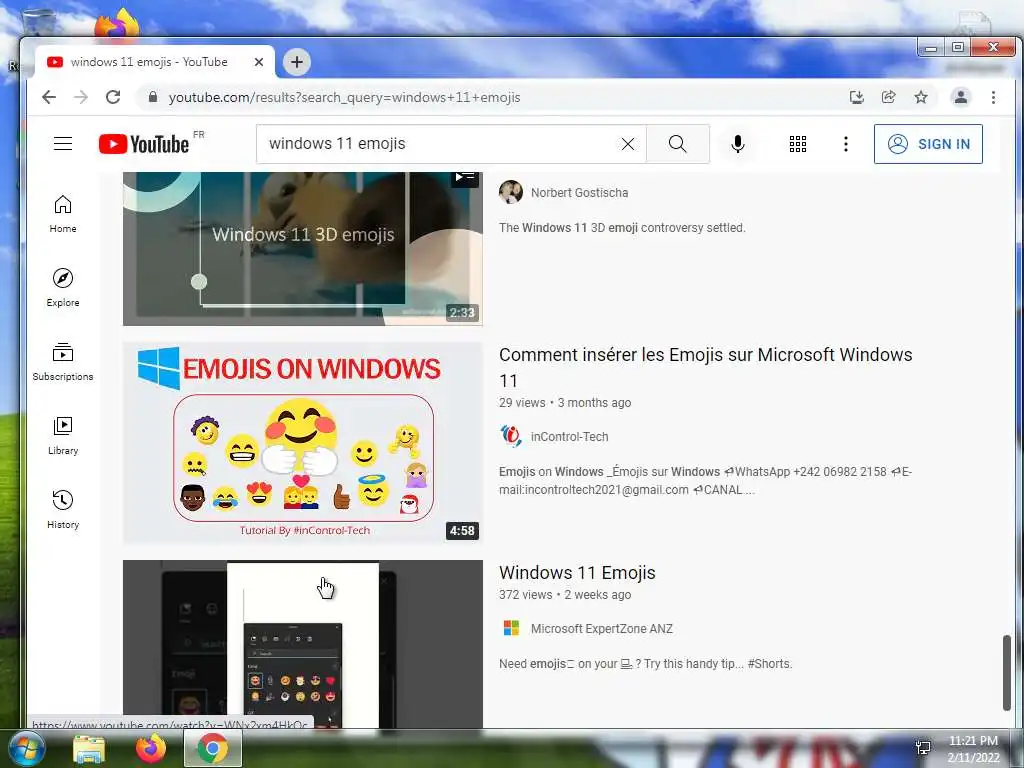This screenshot has height=768, width=1024.
Task: Click the YouTube logo
Action: click(144, 144)
